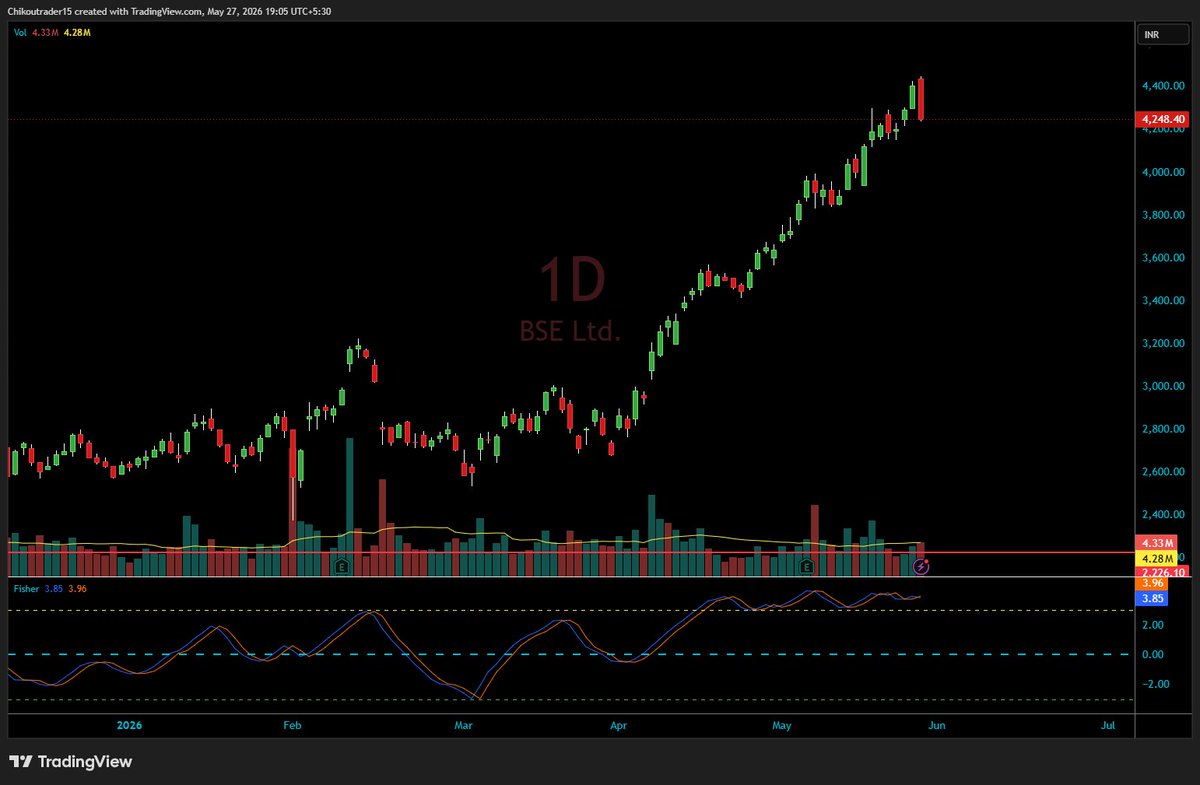Click the 2,400.00 price axis label

pyautogui.click(x=1165, y=514)
